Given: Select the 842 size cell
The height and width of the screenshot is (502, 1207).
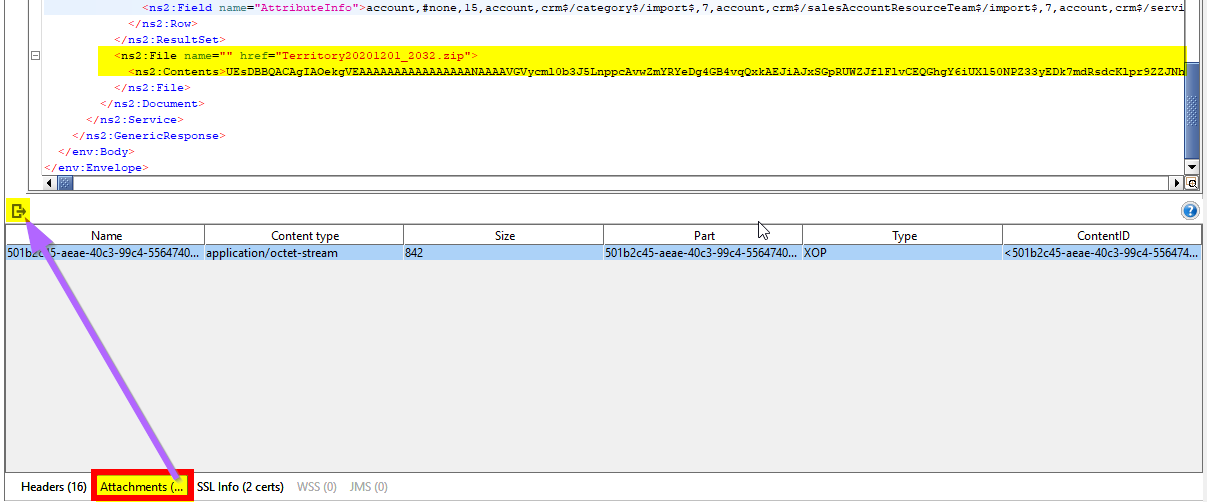Looking at the screenshot, I should (504, 253).
